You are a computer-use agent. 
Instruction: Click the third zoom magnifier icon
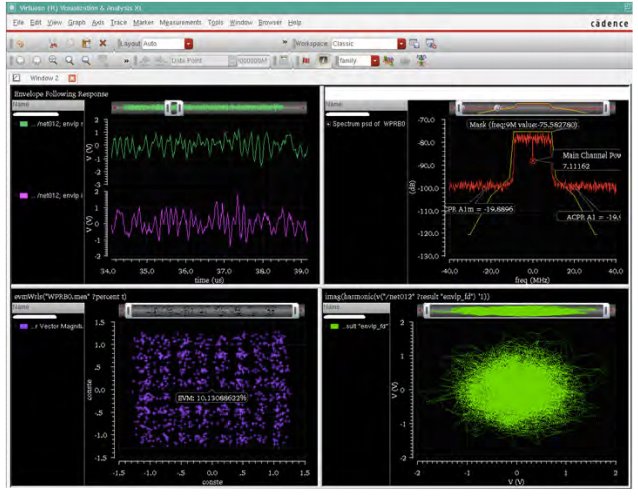pos(86,61)
